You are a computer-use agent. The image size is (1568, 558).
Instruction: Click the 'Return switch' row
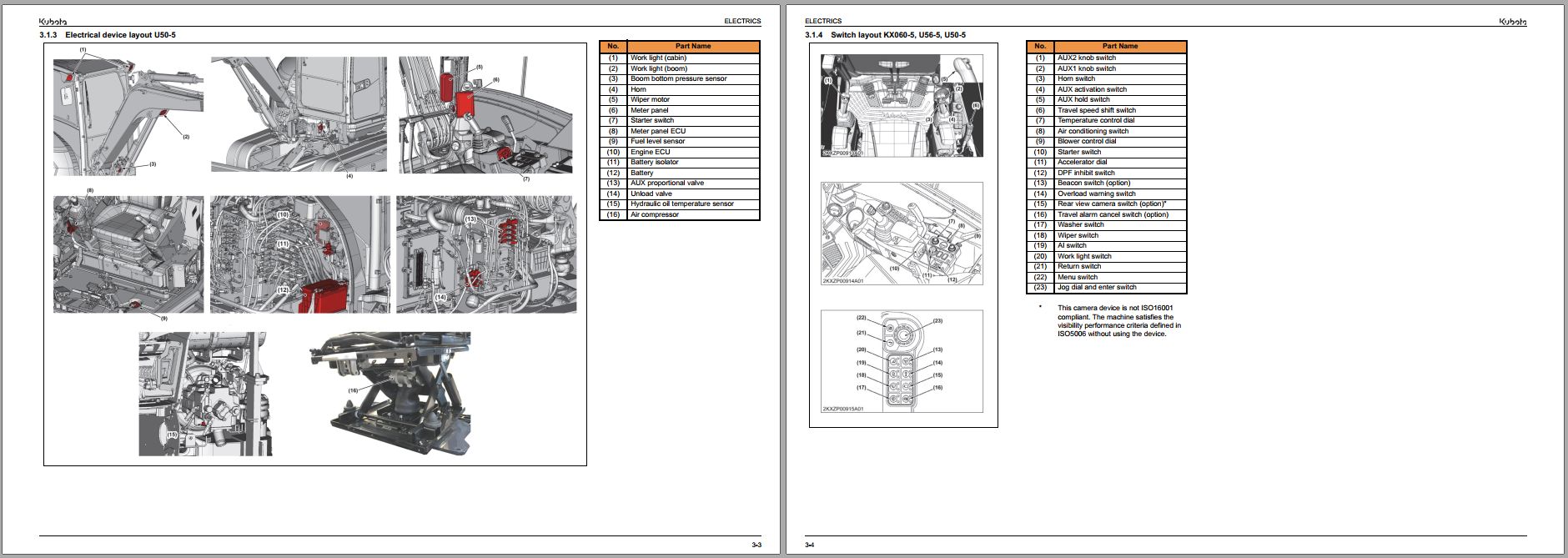1107,267
